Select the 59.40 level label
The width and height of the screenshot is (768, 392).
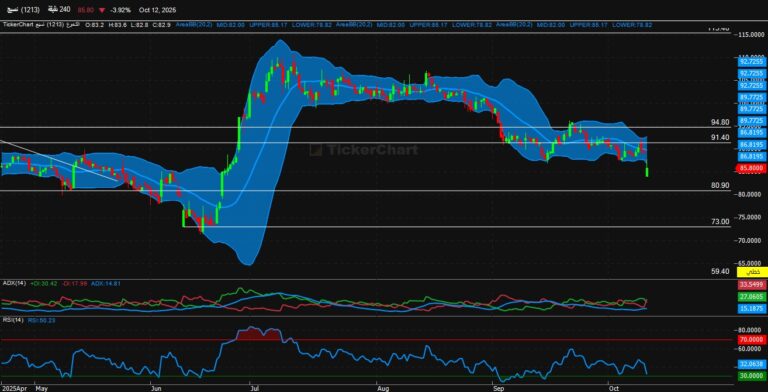click(720, 271)
